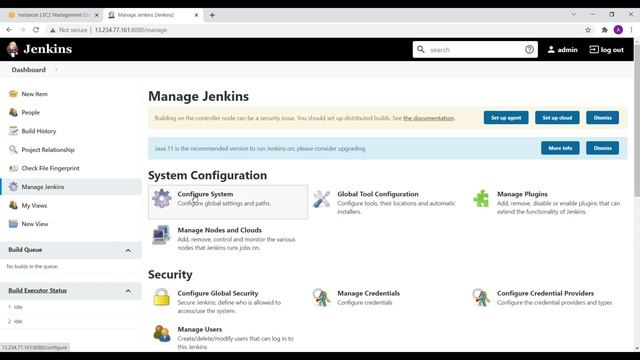Open the search help question-mark icon
Image resolution: width=640 pixels, height=360 pixels.
pyautogui.click(x=529, y=49)
